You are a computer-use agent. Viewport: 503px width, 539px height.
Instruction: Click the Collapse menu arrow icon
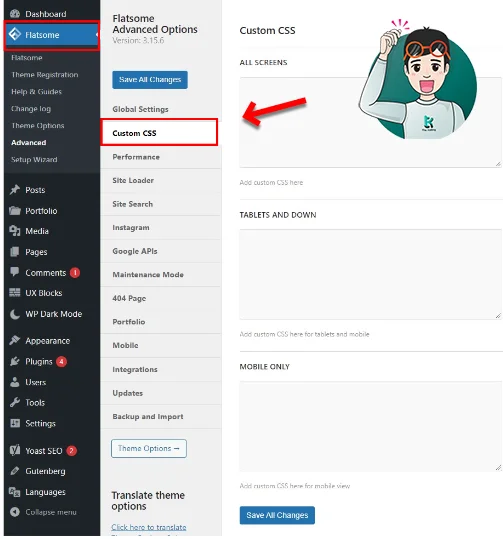tap(15, 512)
